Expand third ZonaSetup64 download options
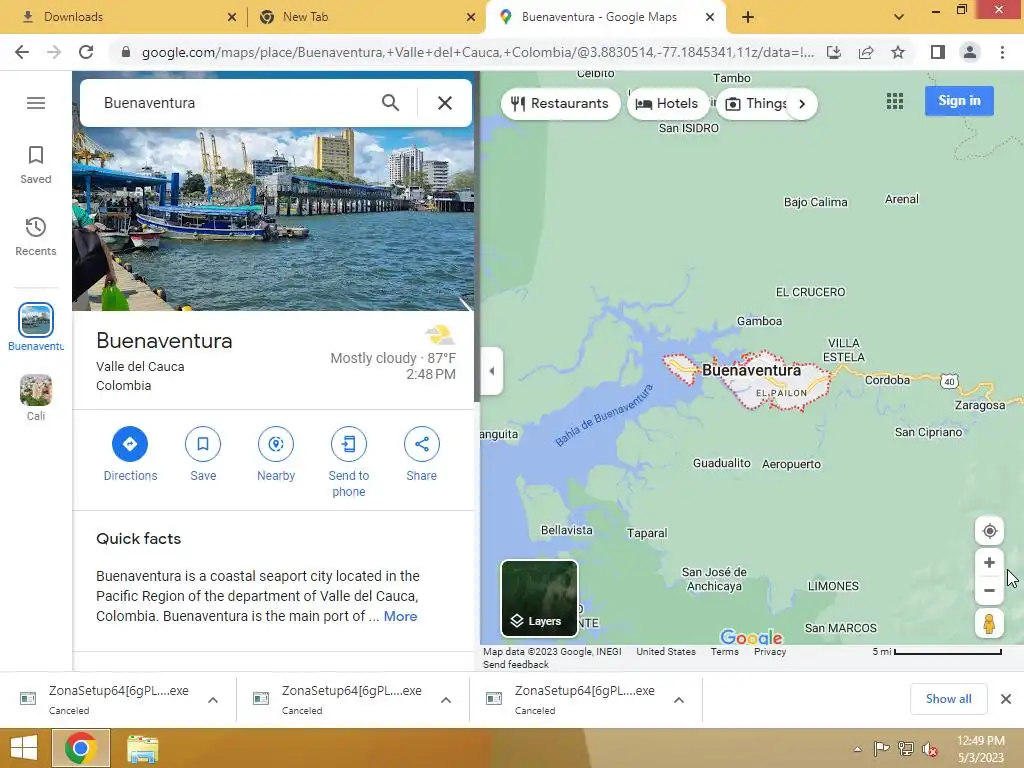Viewport: 1024px width, 768px height. 679,700
